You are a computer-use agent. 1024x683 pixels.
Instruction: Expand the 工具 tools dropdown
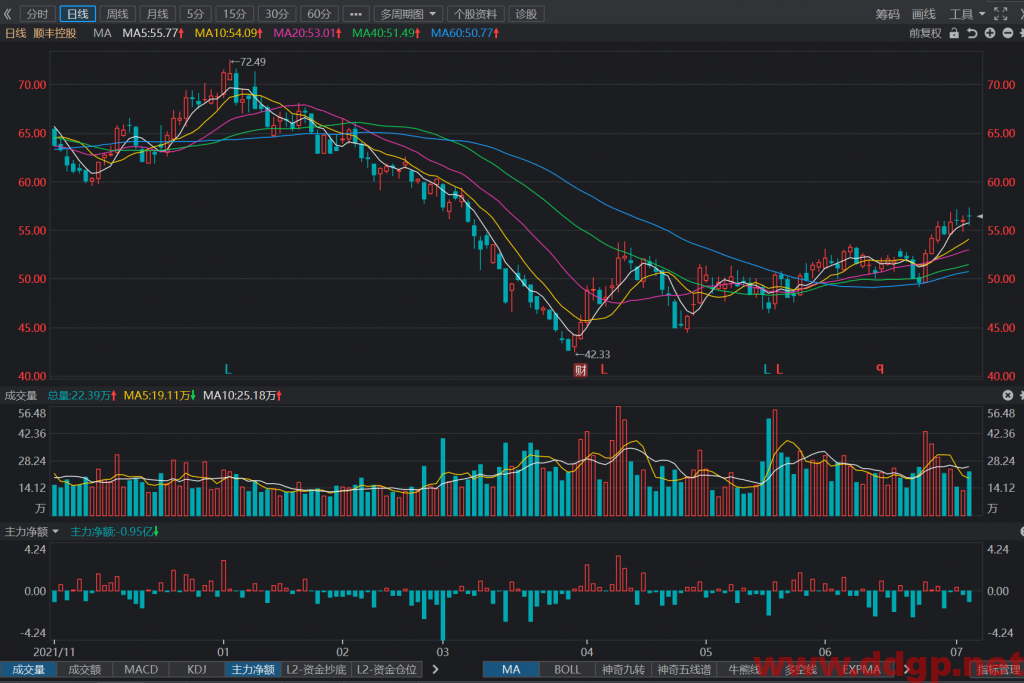(967, 14)
